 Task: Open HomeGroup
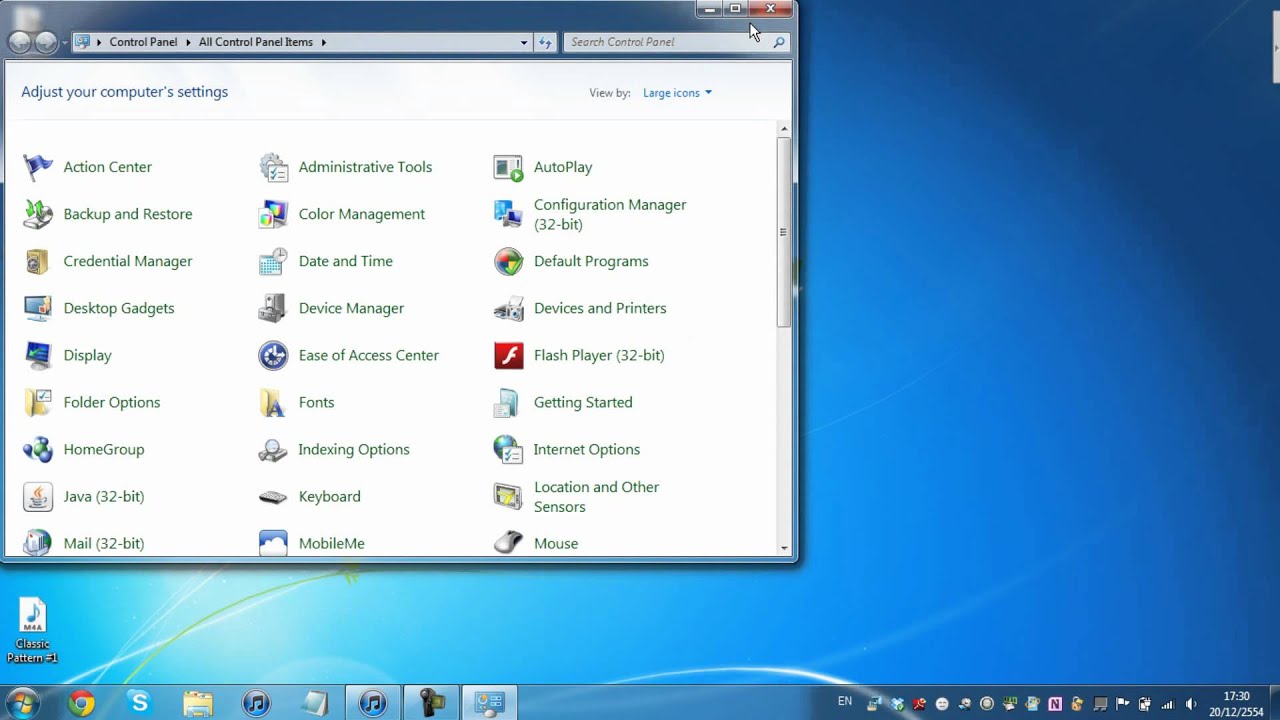83,449
